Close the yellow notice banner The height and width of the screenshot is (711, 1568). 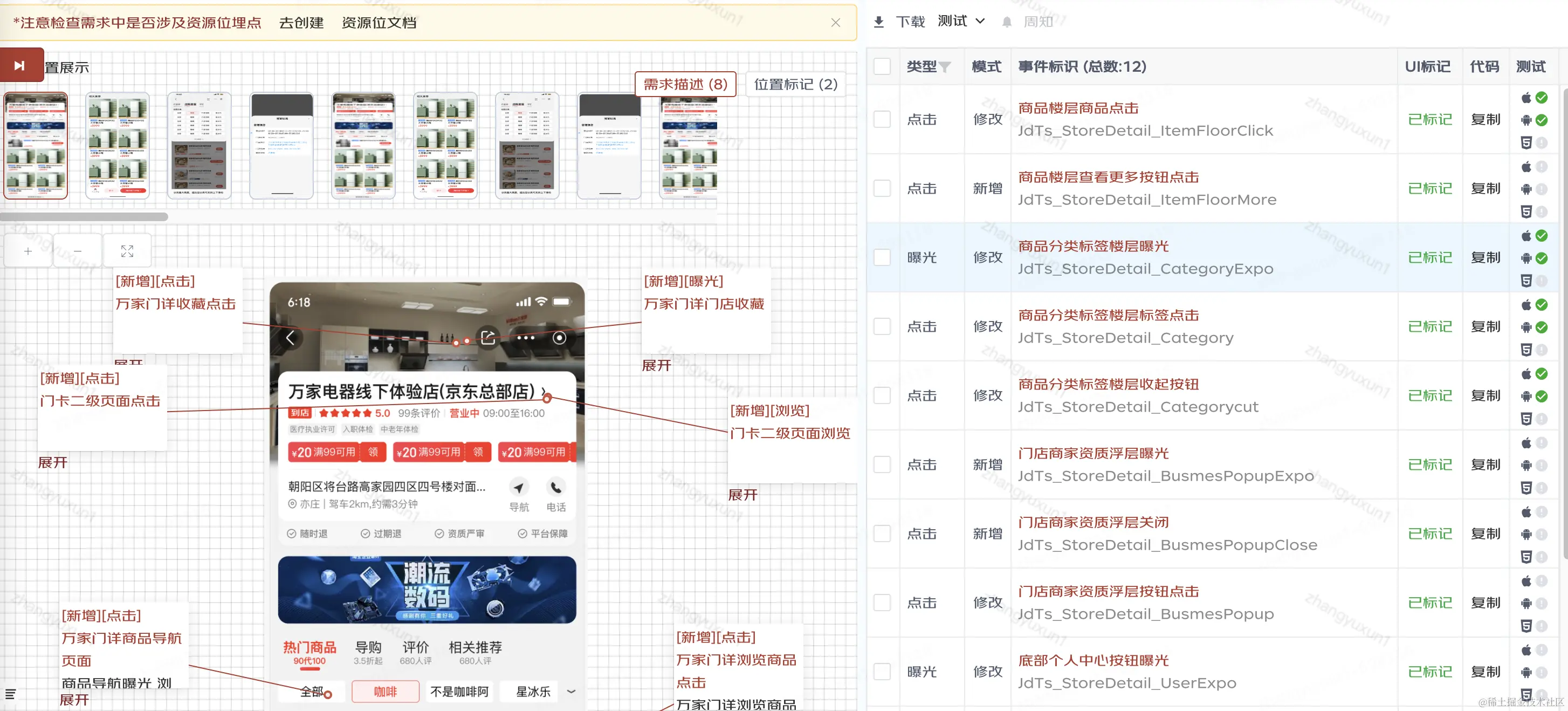click(x=835, y=23)
